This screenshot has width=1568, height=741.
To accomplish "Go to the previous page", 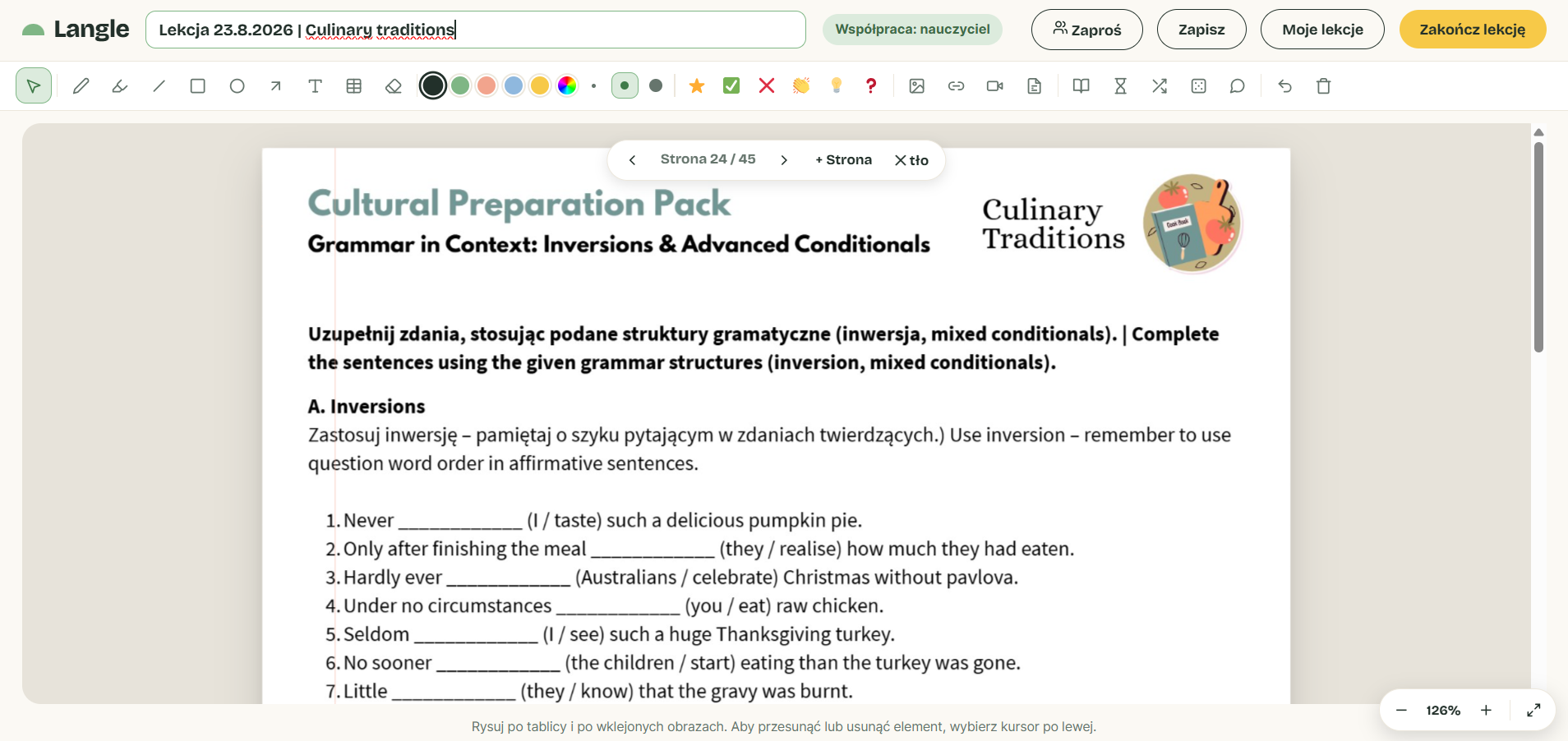I will point(632,160).
